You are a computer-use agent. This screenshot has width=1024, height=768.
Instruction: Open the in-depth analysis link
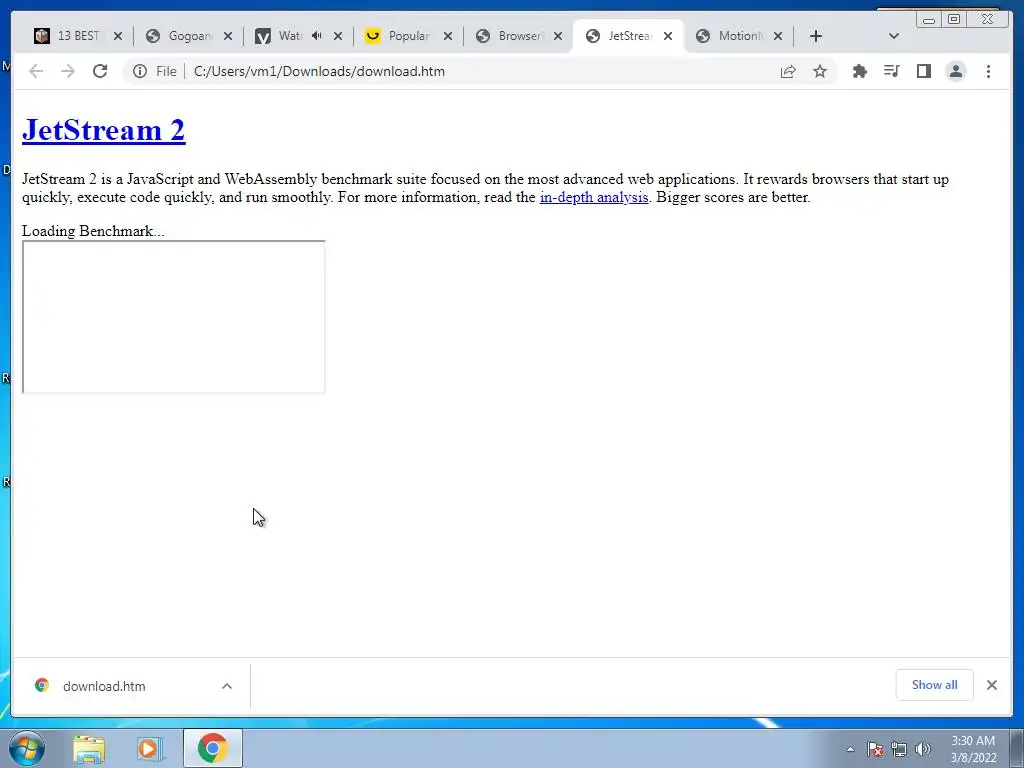click(594, 197)
